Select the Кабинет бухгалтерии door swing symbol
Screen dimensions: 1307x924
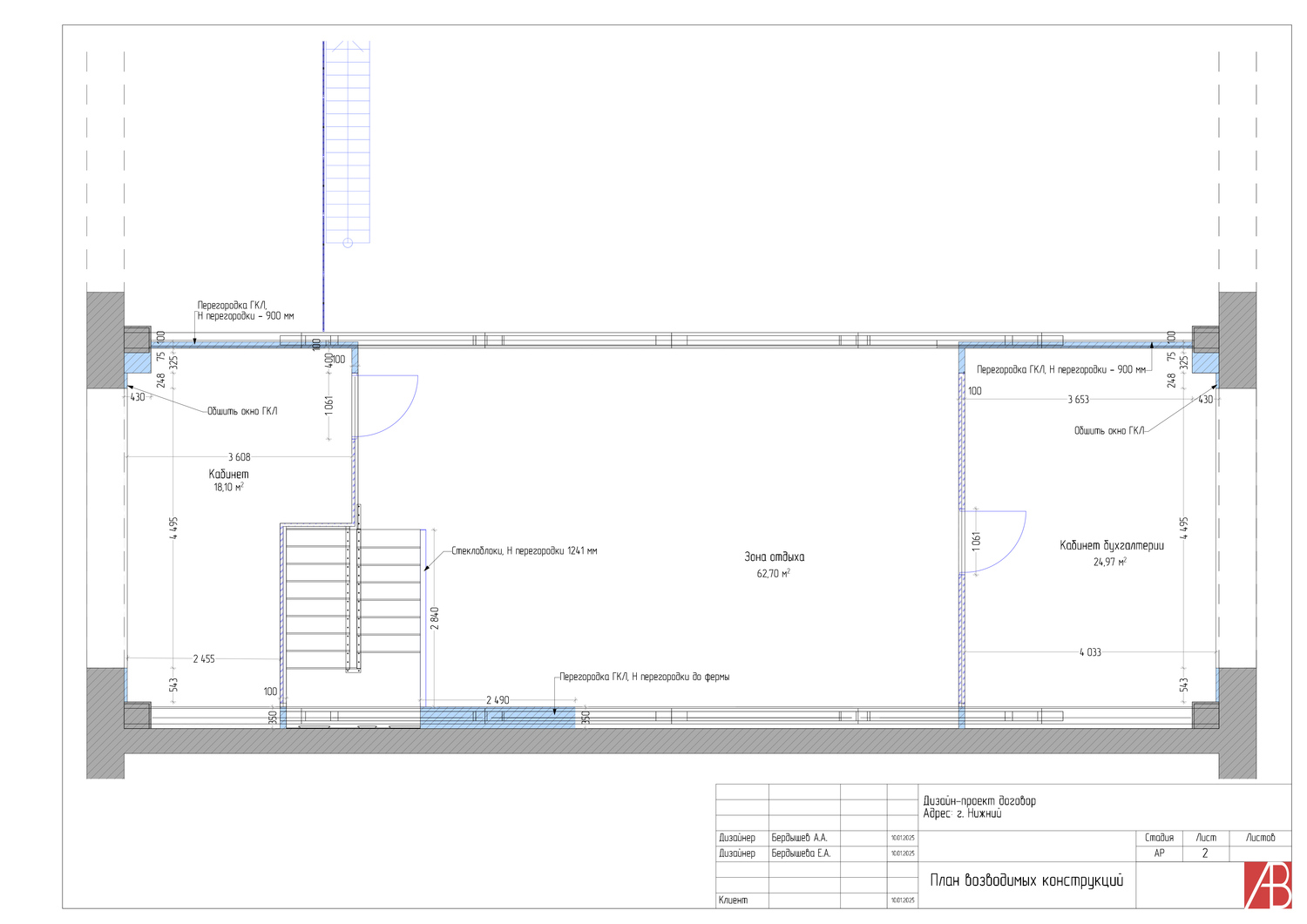point(995,542)
